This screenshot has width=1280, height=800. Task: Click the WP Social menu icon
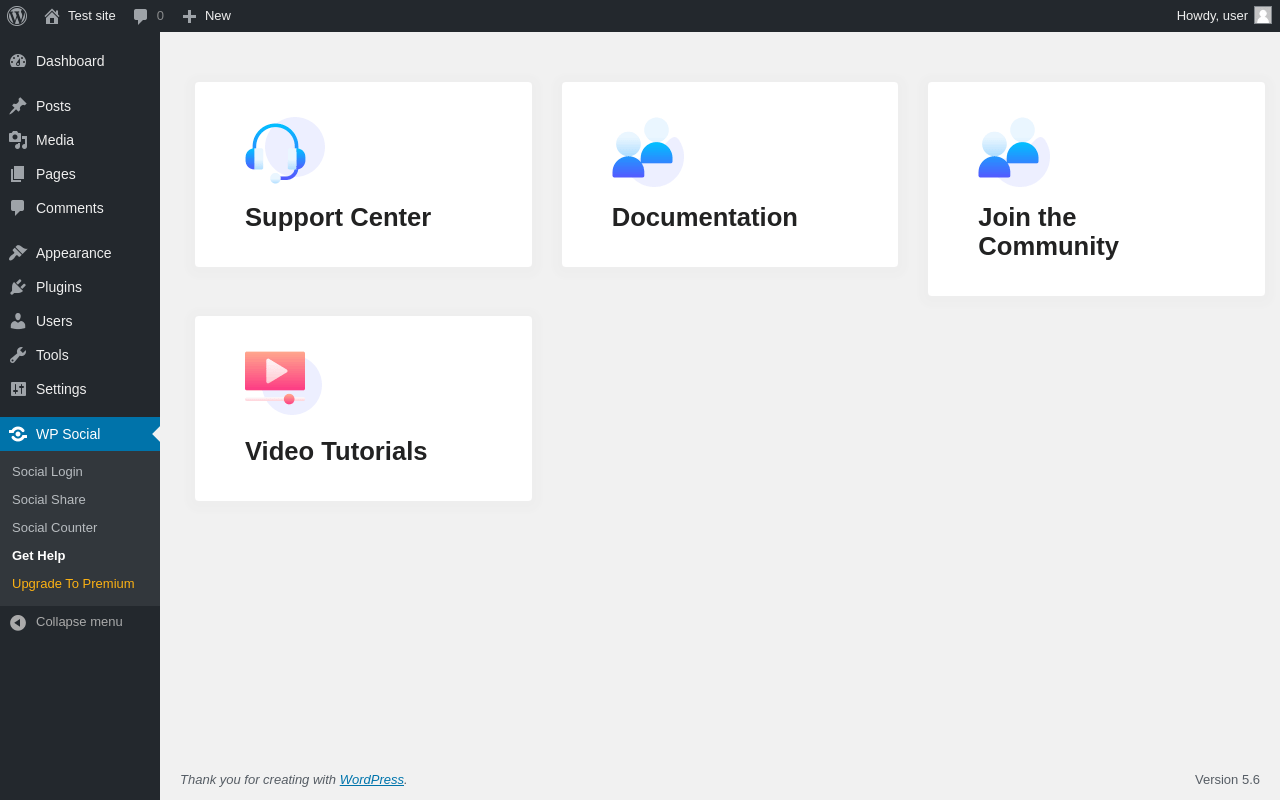coord(18,434)
